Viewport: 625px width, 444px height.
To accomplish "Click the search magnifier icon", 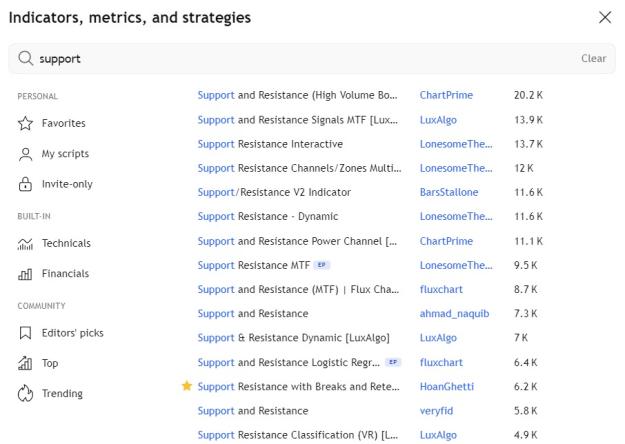I will [26, 59].
